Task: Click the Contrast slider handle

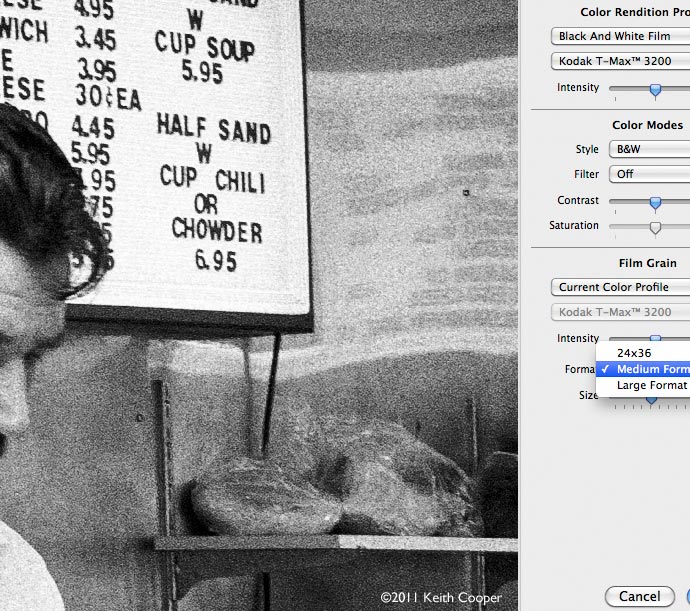Action: click(655, 203)
